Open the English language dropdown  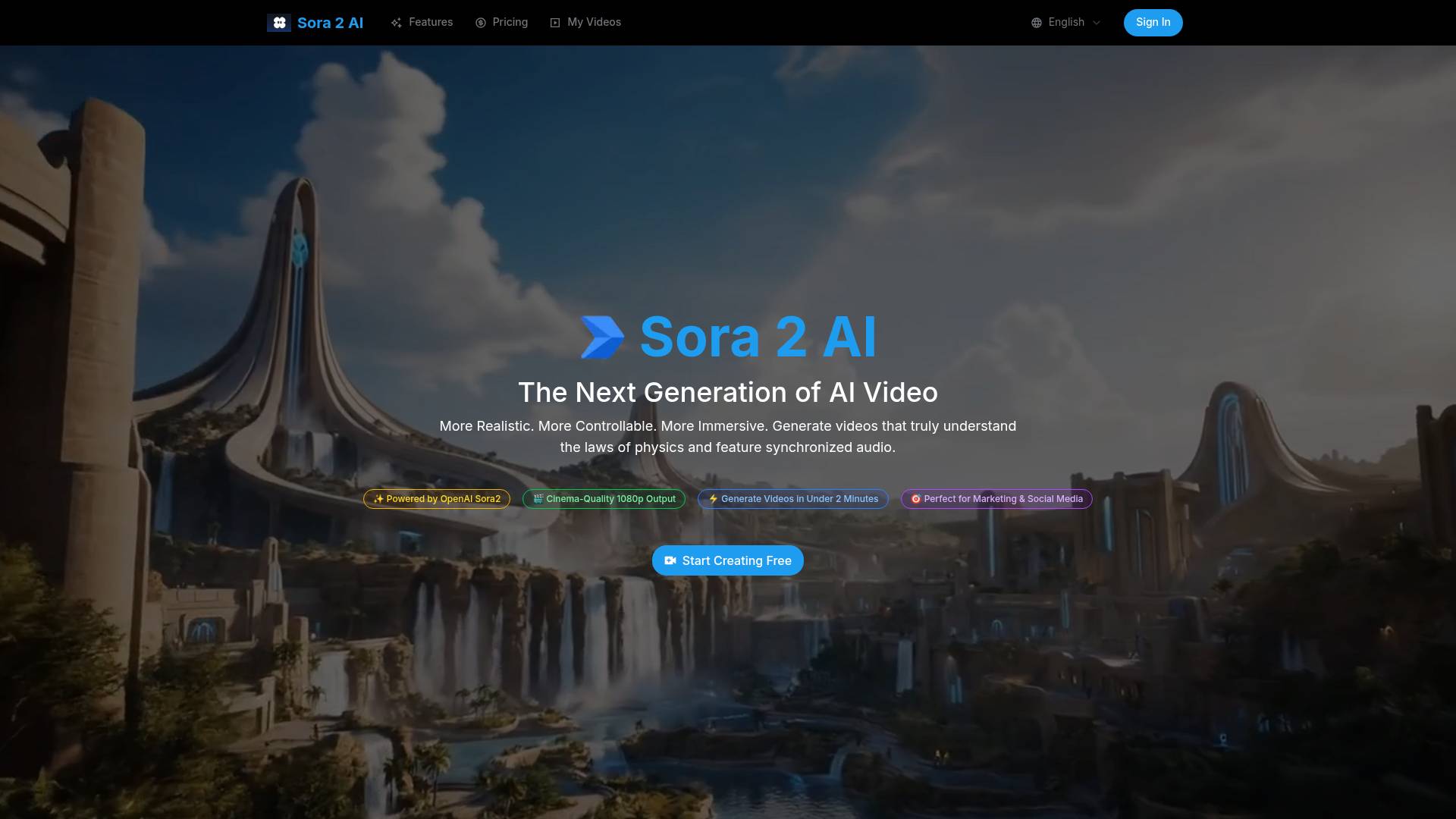(1066, 22)
